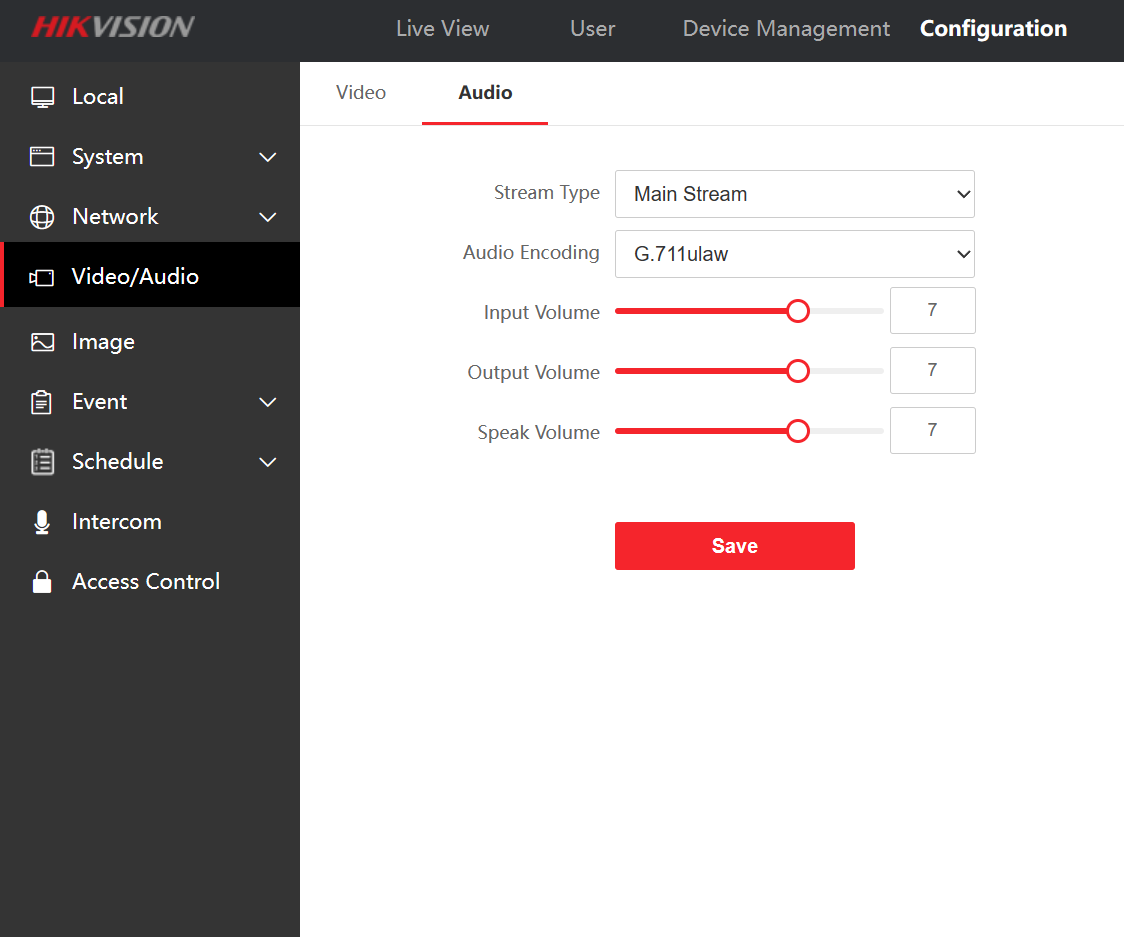
Task: Open the Live View menu
Action: (442, 29)
